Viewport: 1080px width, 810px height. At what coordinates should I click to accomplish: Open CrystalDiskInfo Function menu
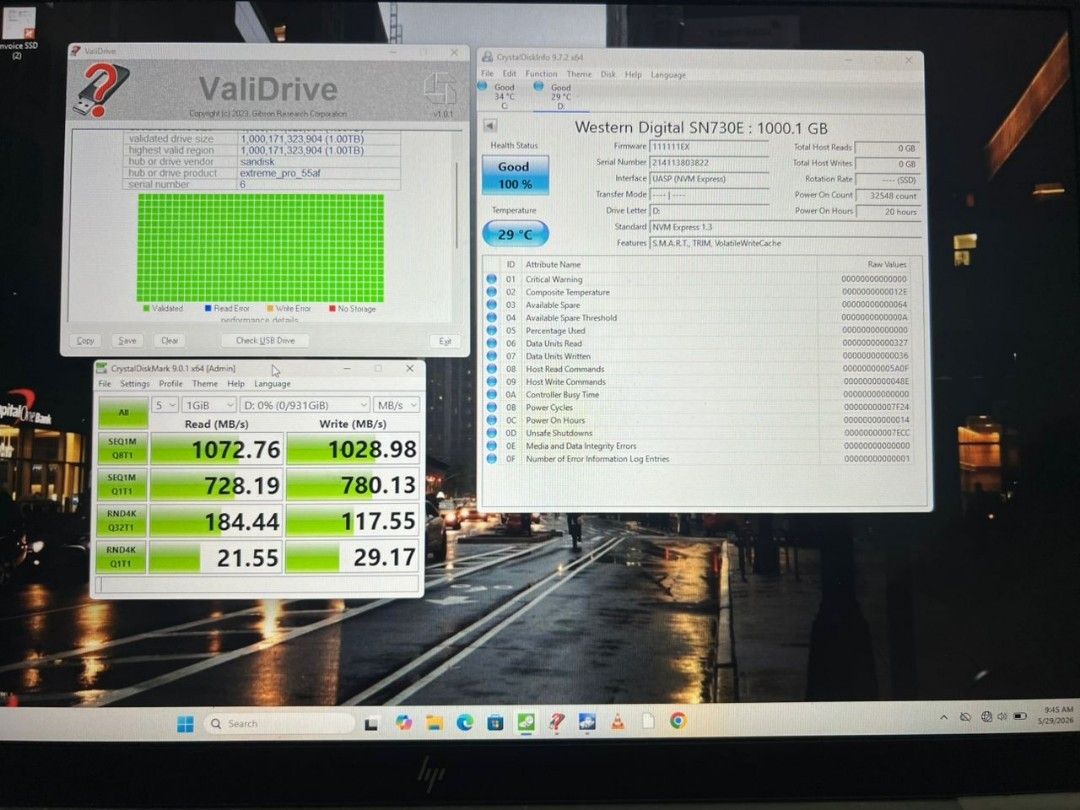pos(541,74)
